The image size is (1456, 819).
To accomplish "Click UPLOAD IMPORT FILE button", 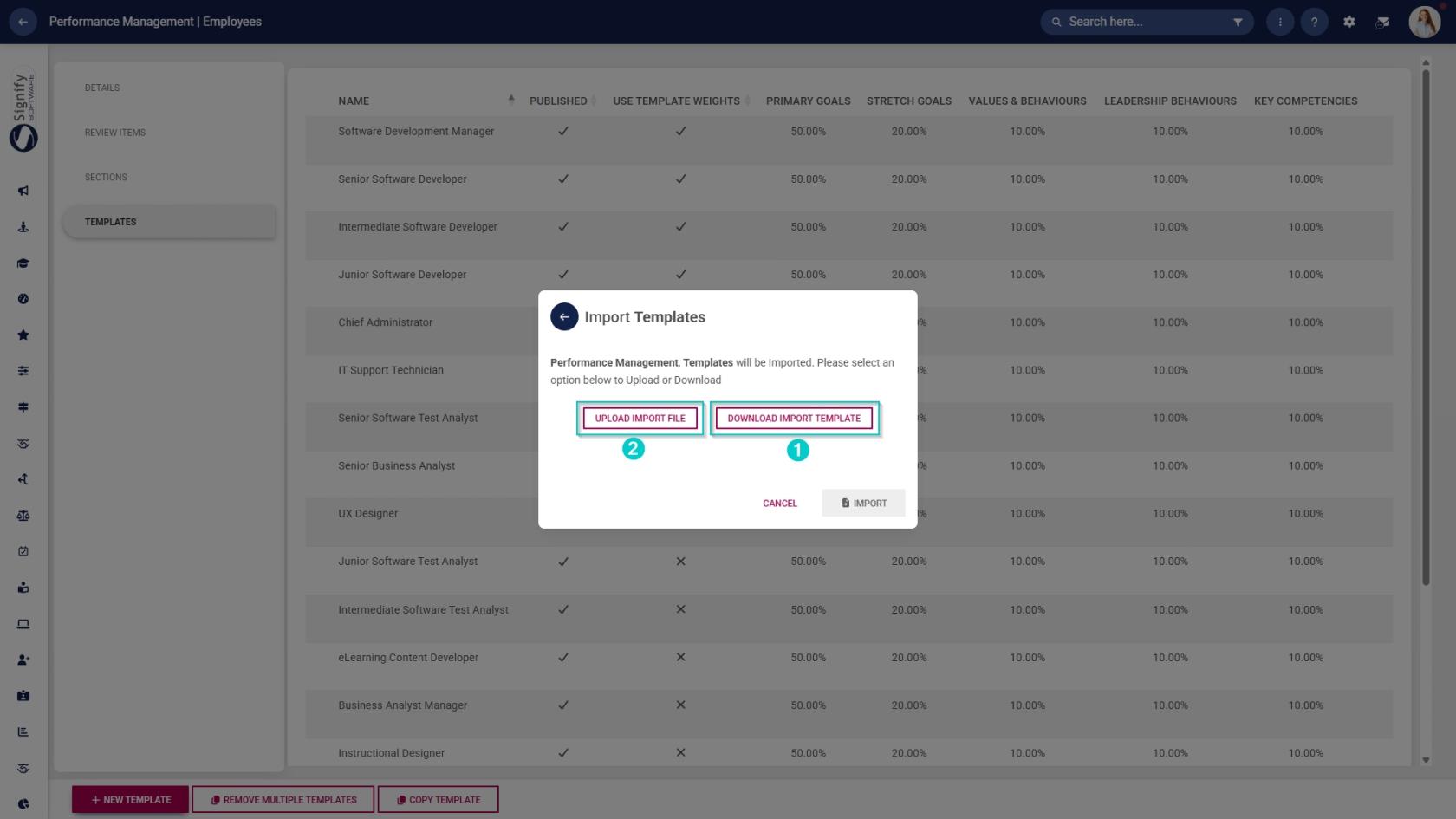I will coord(640,419).
